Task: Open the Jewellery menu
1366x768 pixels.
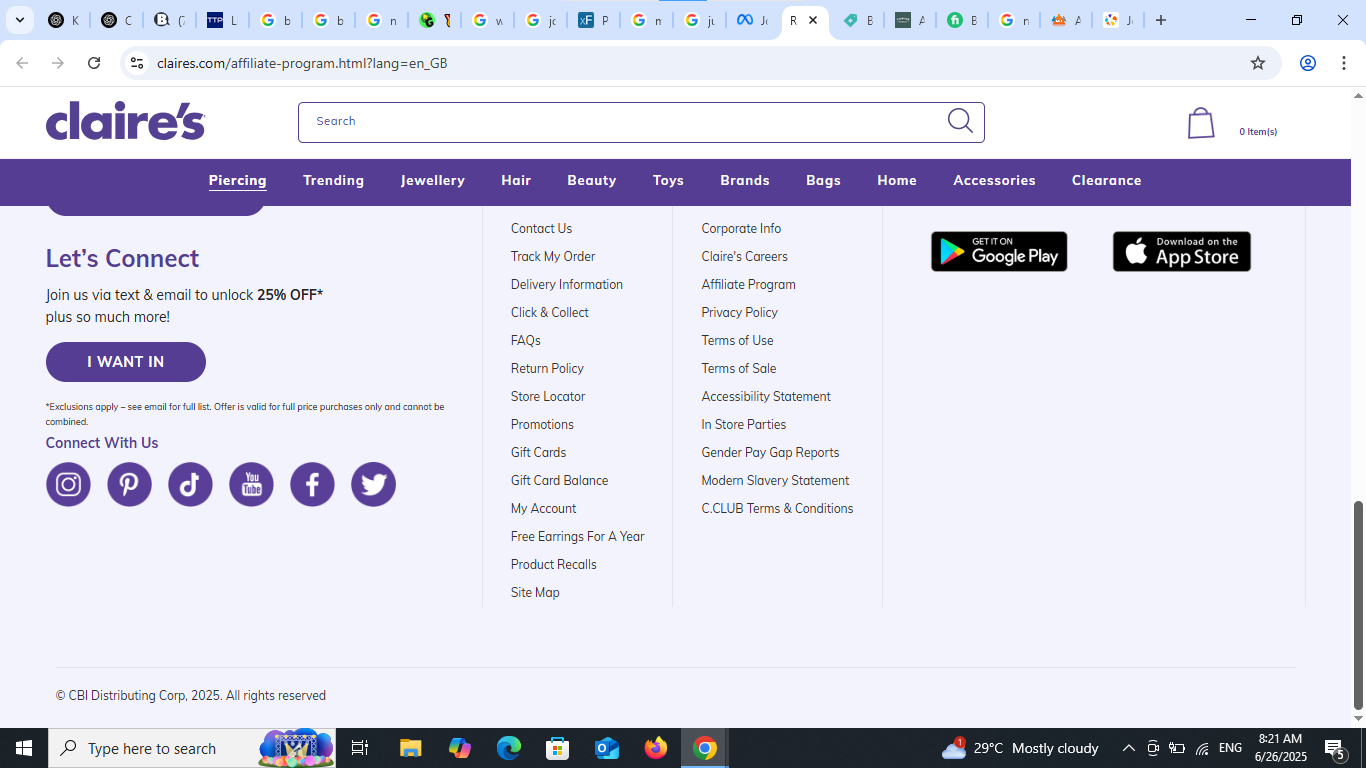Action: click(x=433, y=180)
